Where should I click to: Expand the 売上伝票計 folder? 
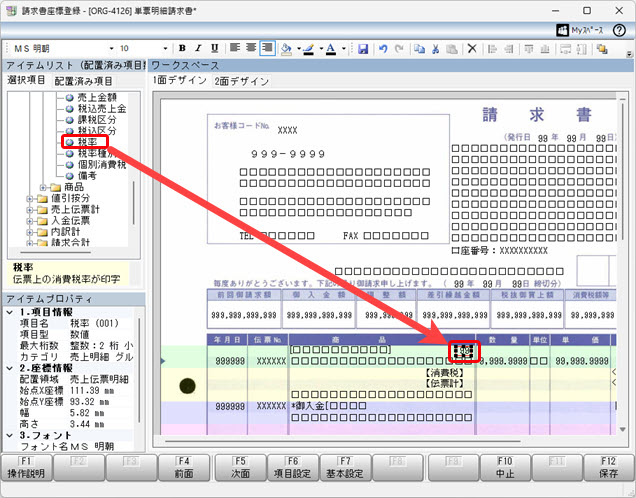pyautogui.click(x=30, y=210)
